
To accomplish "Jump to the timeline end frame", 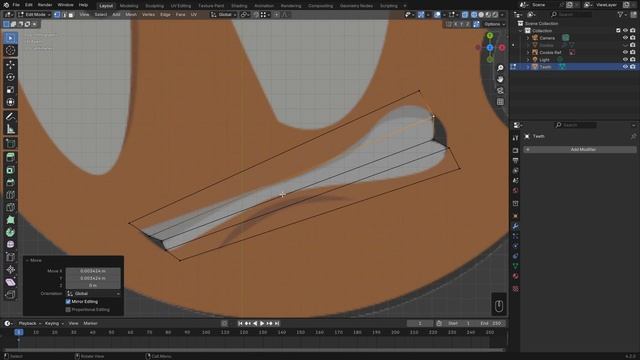I will 277,324.
